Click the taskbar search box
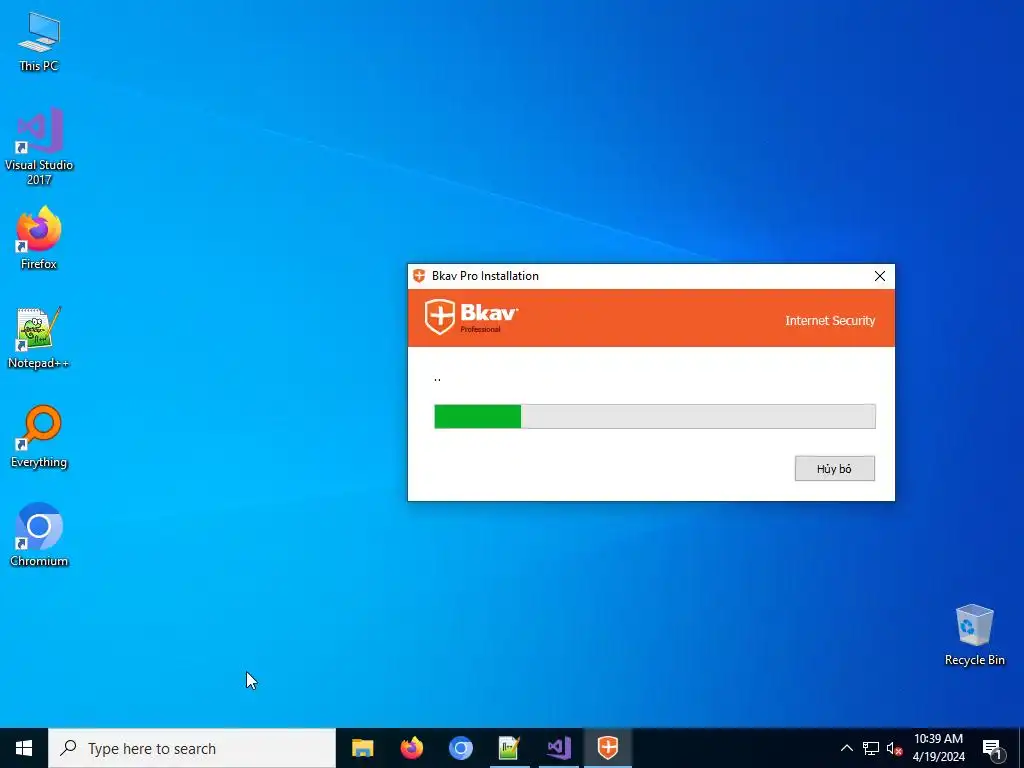The height and width of the screenshot is (768, 1024). [192, 748]
